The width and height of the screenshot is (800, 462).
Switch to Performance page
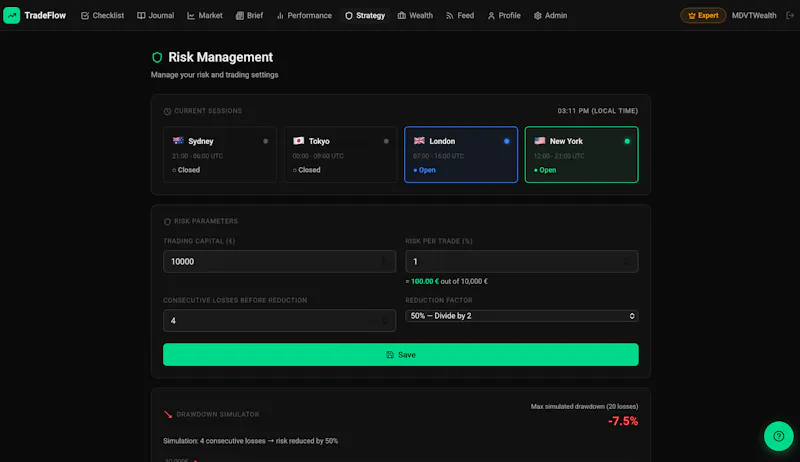click(304, 15)
